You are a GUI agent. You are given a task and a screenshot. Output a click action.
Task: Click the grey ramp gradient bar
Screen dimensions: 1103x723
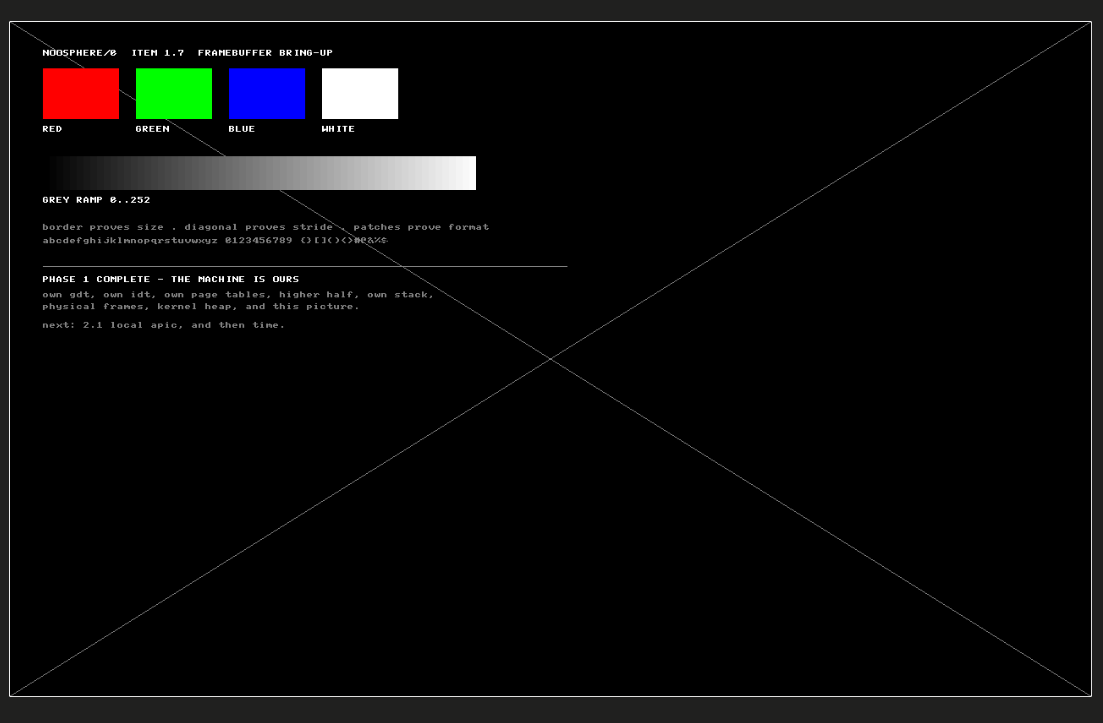click(x=260, y=173)
